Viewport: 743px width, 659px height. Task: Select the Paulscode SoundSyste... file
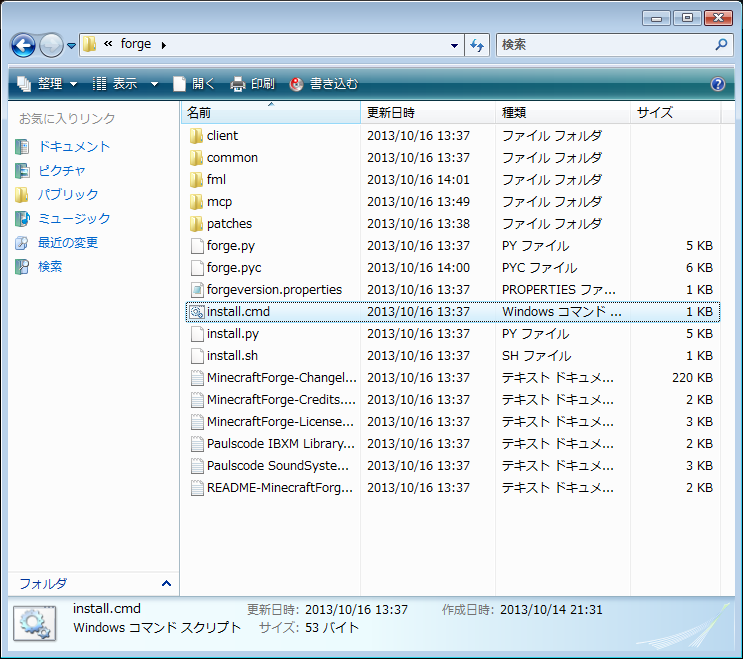click(x=278, y=466)
